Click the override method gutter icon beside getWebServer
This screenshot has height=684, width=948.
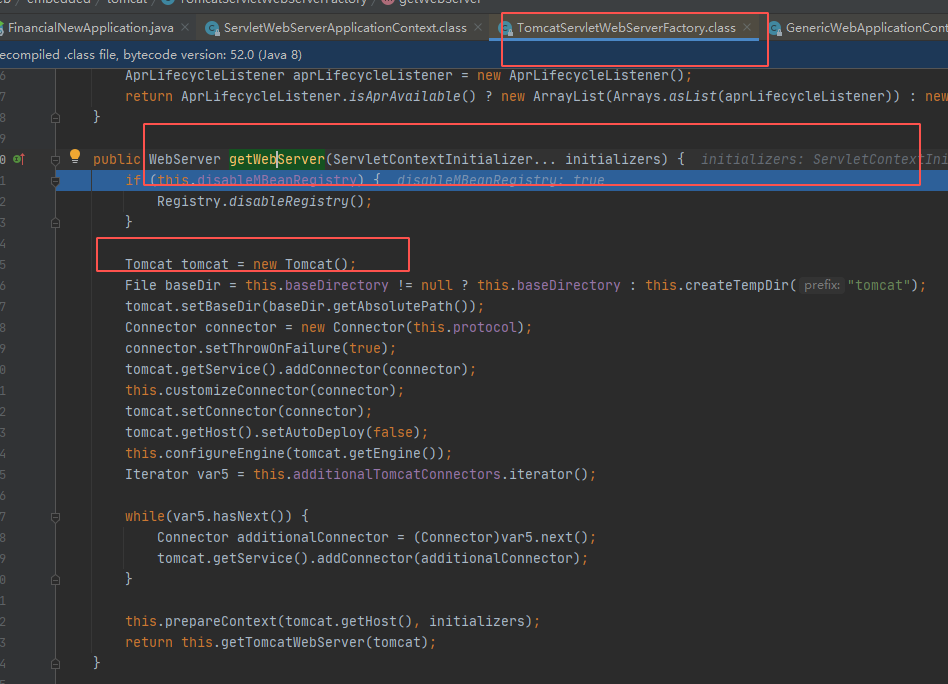19,160
